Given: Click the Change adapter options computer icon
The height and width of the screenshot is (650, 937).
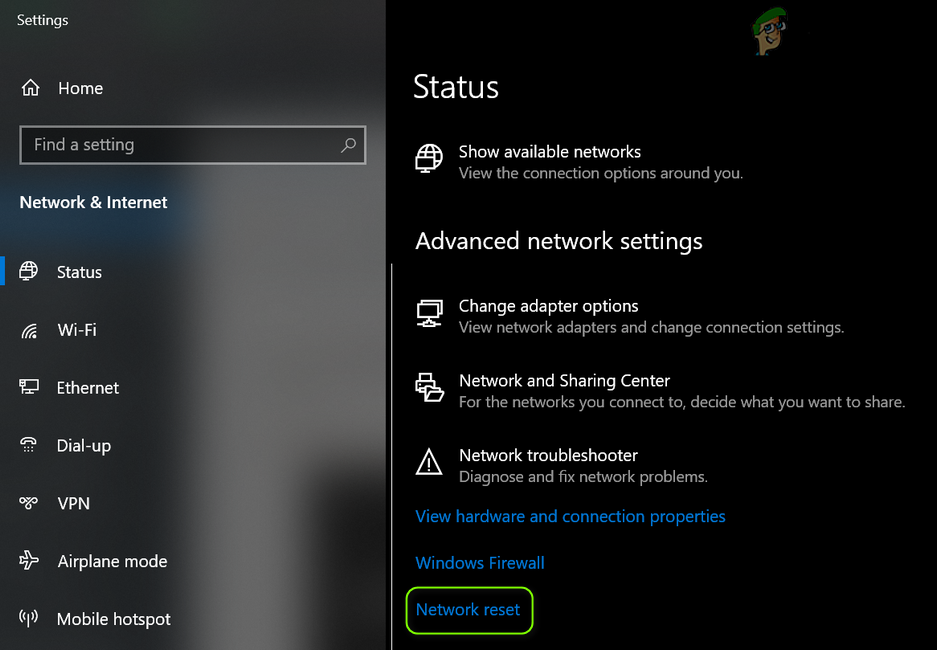Looking at the screenshot, I should click(429, 314).
